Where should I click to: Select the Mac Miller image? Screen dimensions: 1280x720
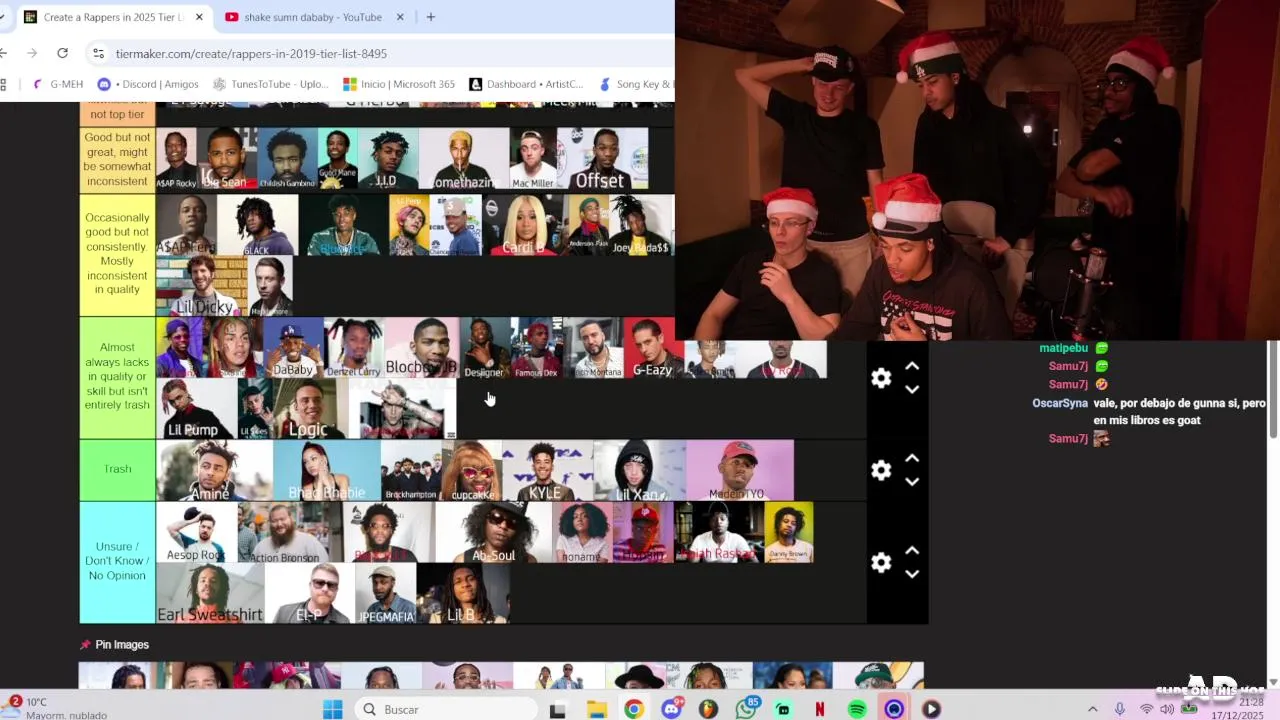click(x=533, y=159)
